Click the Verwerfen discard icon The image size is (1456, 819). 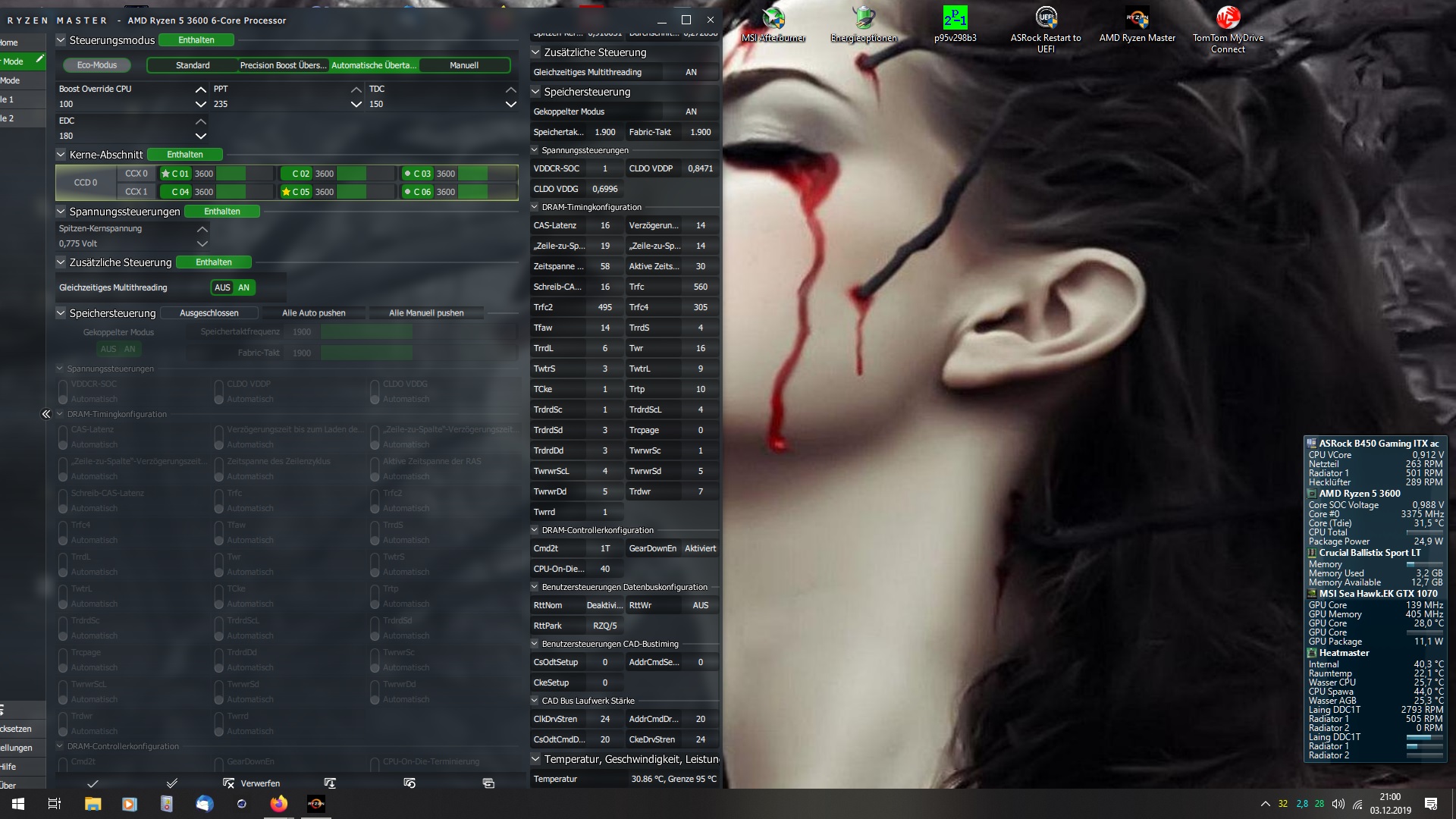pyautogui.click(x=228, y=783)
